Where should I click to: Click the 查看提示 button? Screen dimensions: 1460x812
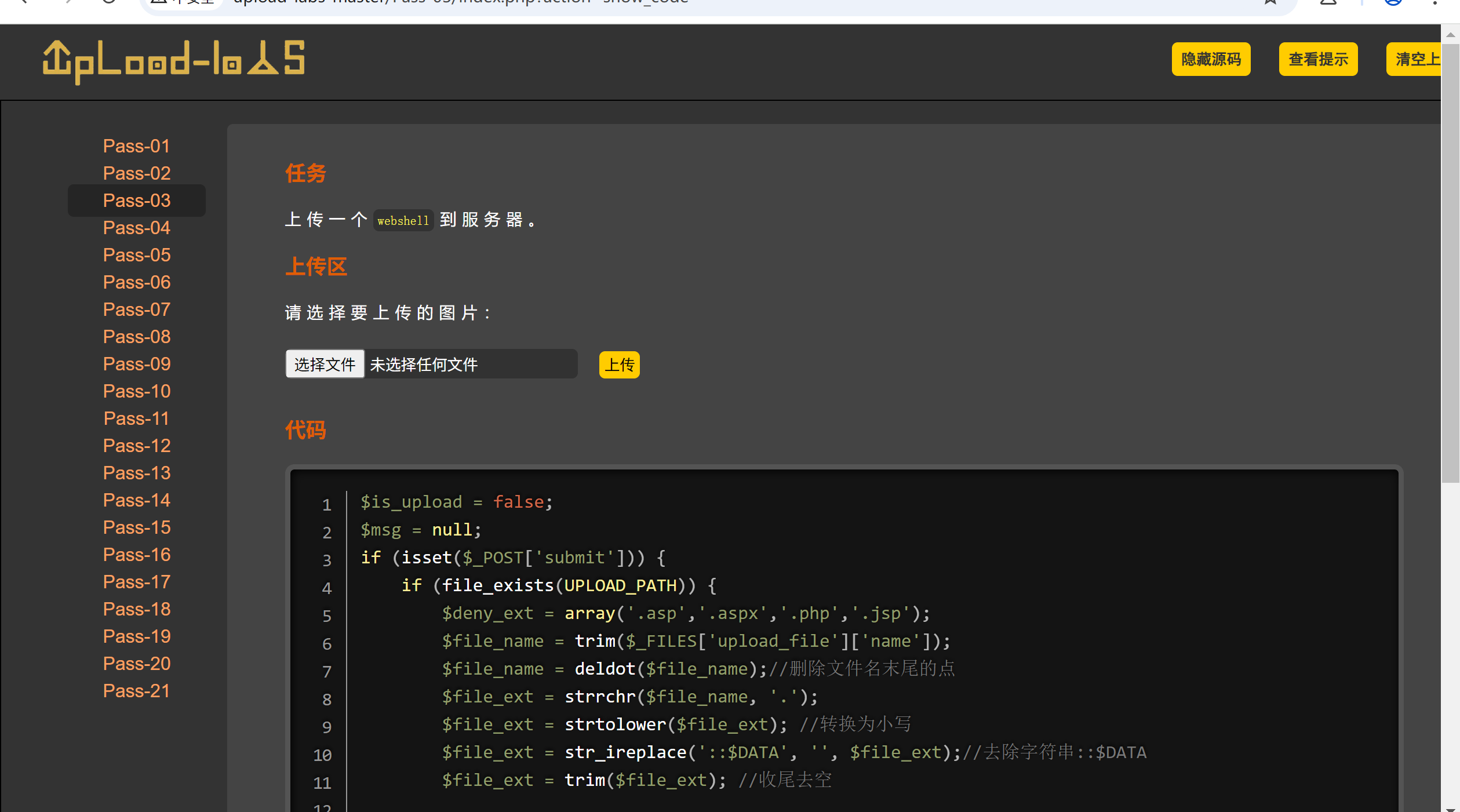click(1318, 59)
